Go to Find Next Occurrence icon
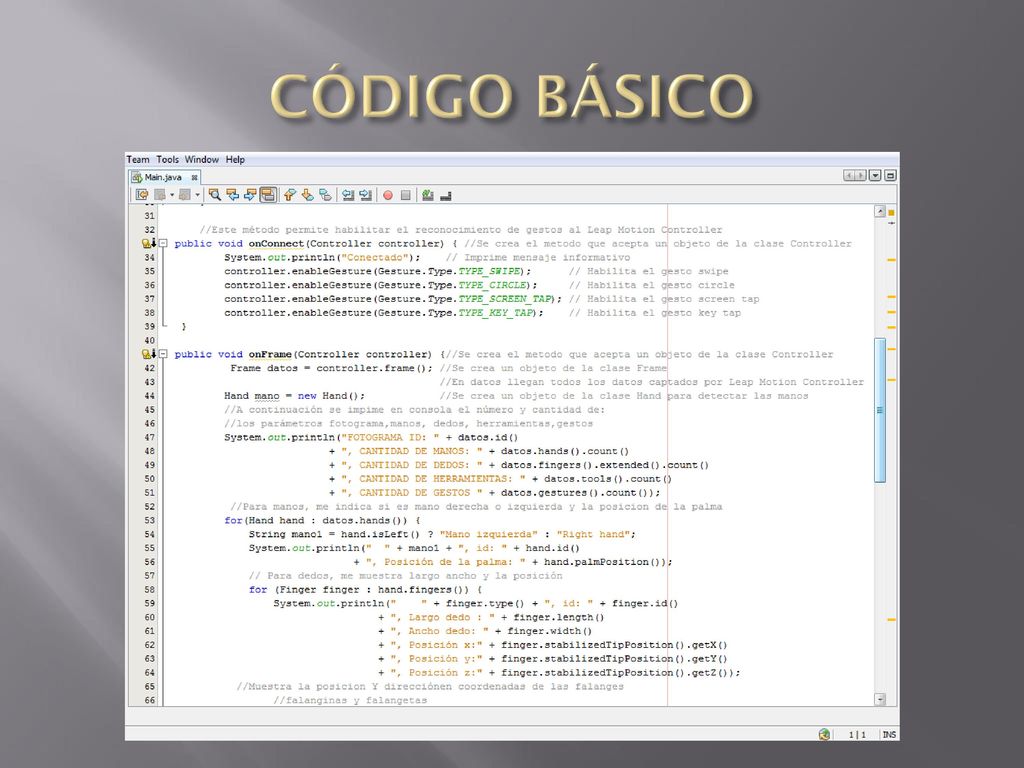The width and height of the screenshot is (1024, 768). [x=249, y=195]
